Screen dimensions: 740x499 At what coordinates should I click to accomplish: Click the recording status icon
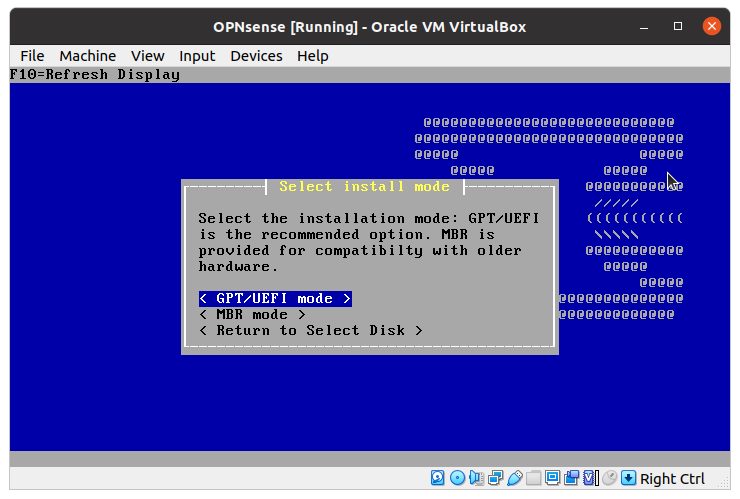coord(572,478)
